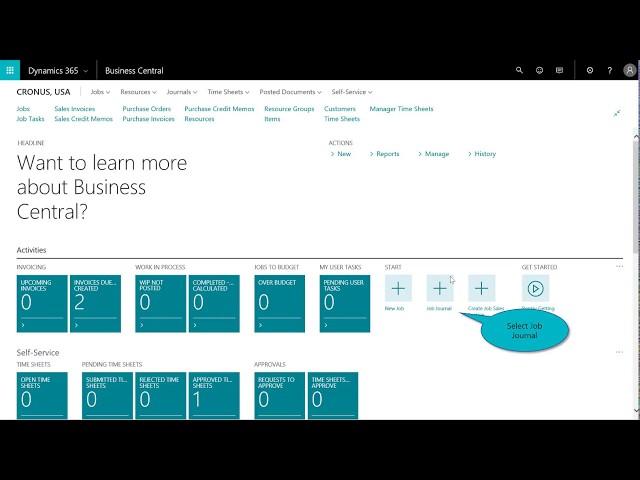Open the Completed Calculated tile
640x480 pixels.
point(214,304)
